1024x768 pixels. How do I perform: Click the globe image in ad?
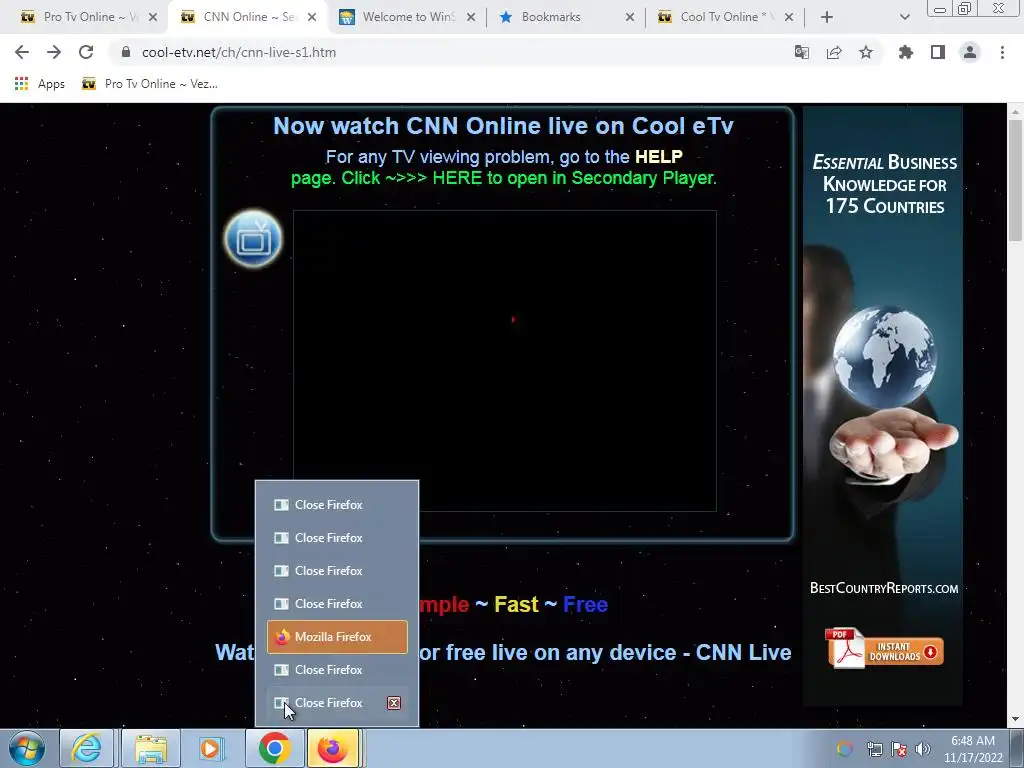(x=885, y=357)
